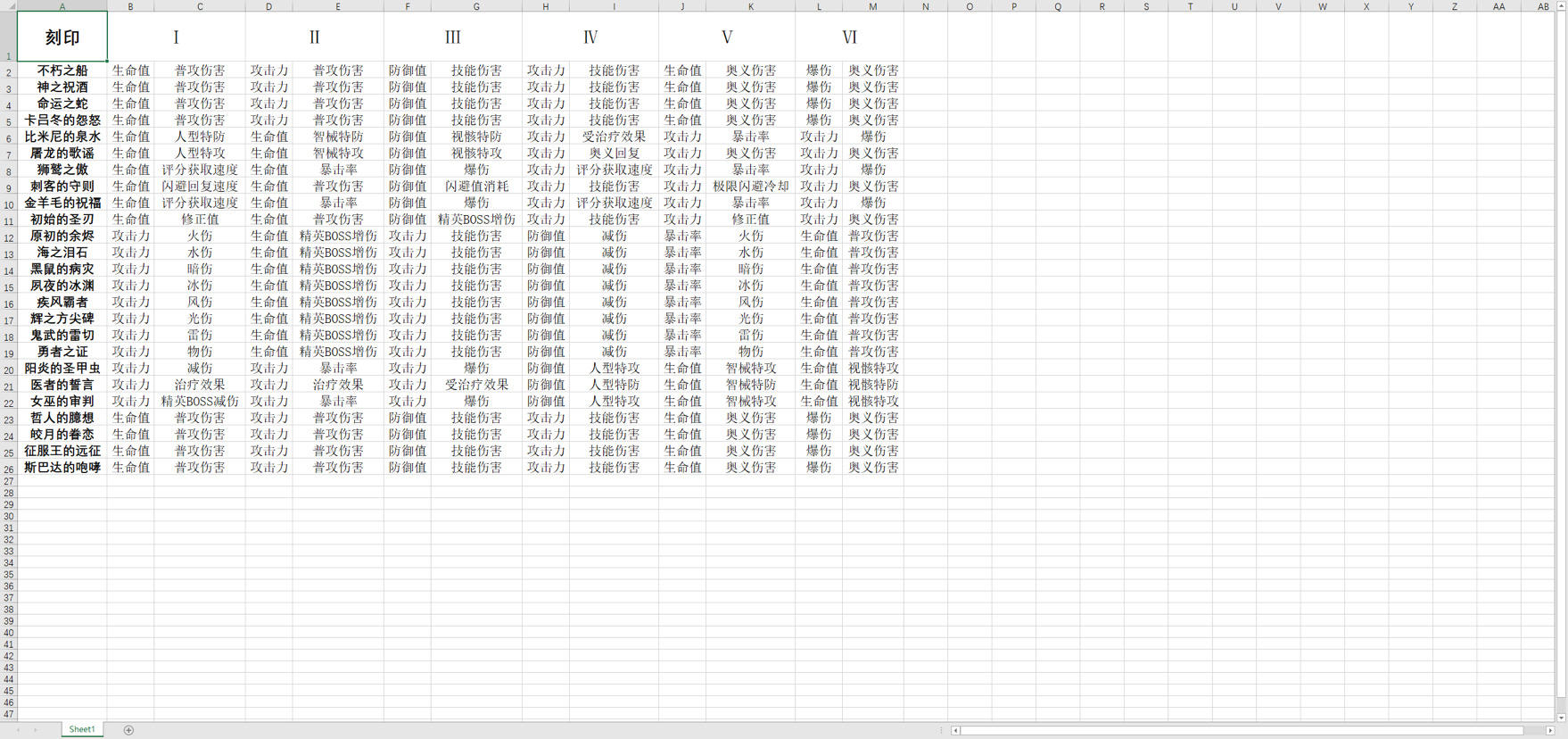1568x739 pixels.
Task: Select row 35 header
Action: tap(9, 575)
